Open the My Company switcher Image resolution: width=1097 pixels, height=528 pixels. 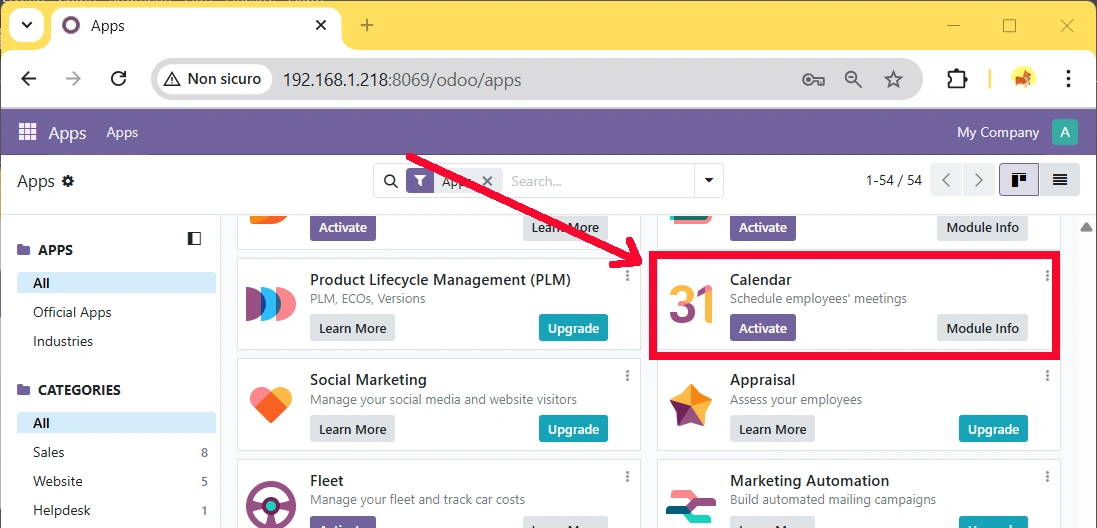click(x=998, y=132)
